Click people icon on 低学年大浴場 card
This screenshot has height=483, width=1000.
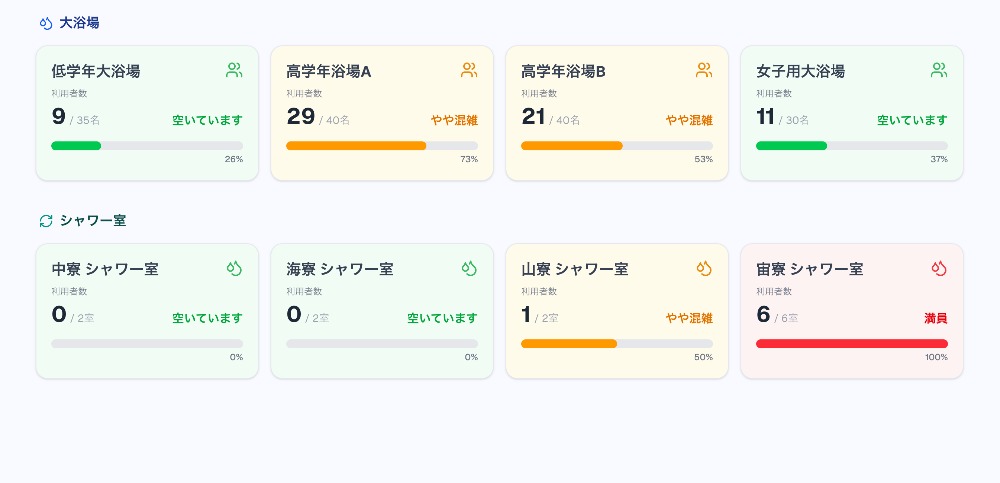(235, 70)
